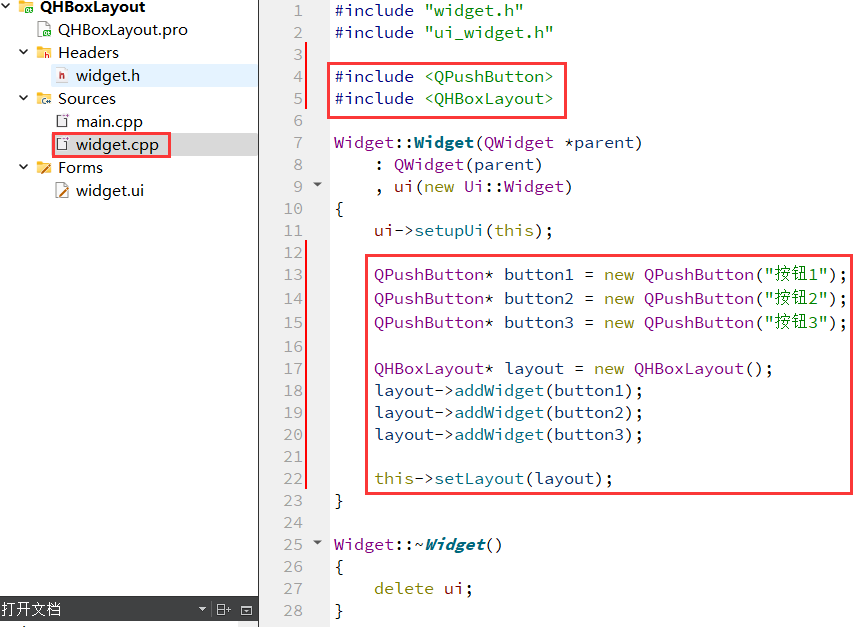Click the QHBoxLayout project folder icon
This screenshot has height=627, width=861.
pyautogui.click(x=26, y=7)
